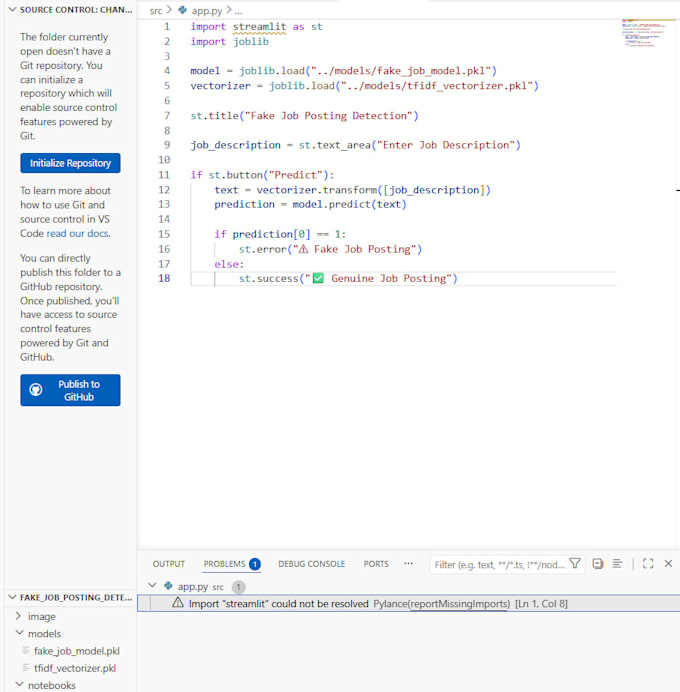Click the warning triangle icon on the problem row

pyautogui.click(x=178, y=602)
